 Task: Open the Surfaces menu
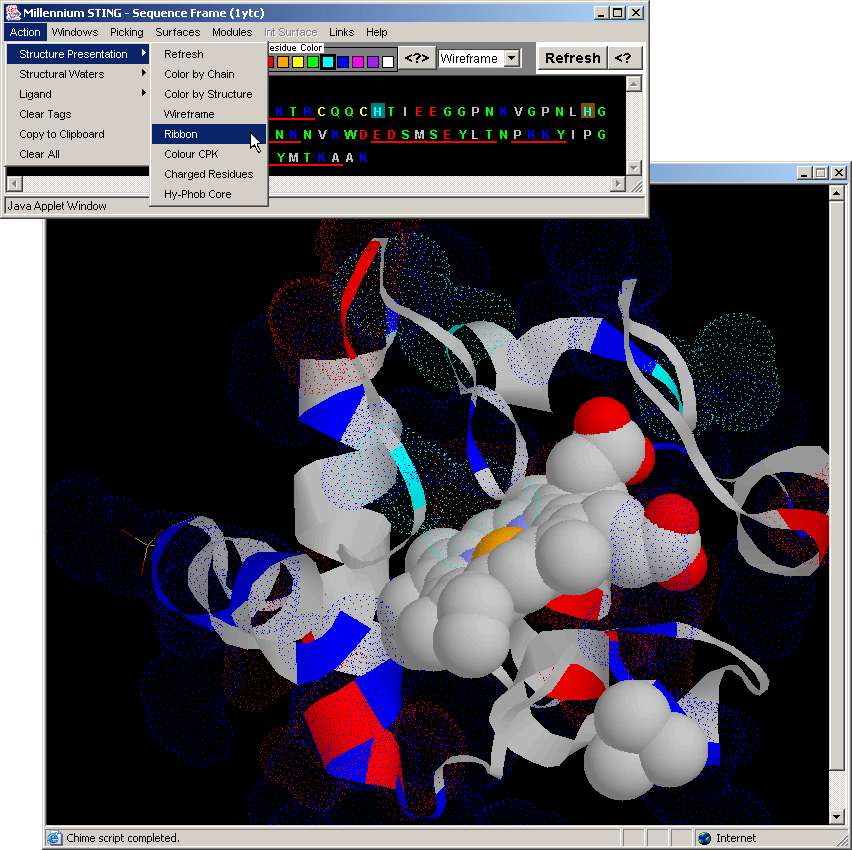[177, 32]
